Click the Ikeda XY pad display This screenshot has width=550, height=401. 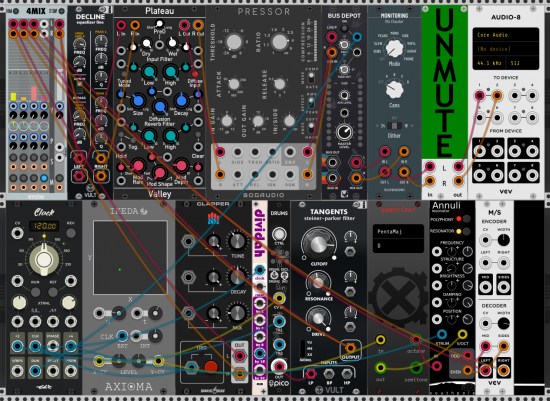click(x=130, y=258)
